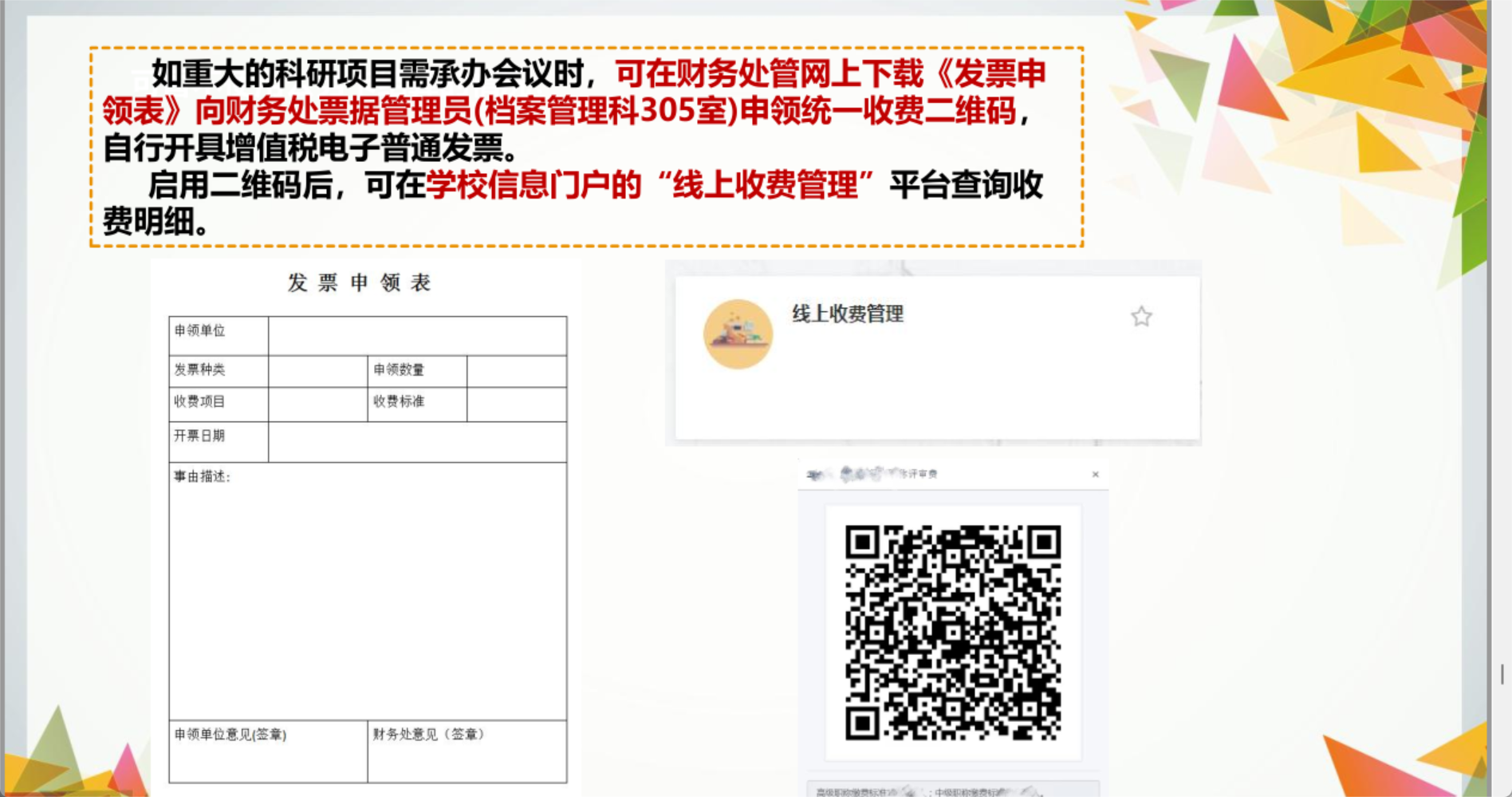The image size is (1512, 797).
Task: Click the 事由描述 label
Action: coord(202,476)
